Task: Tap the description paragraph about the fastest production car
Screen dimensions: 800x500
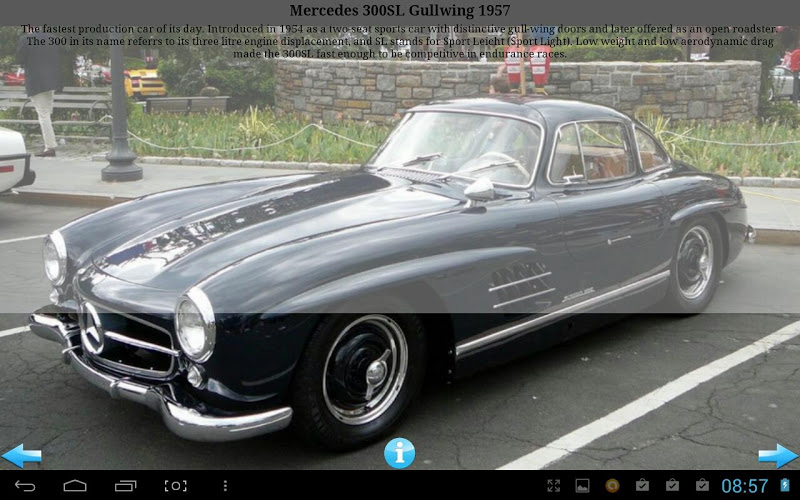Action: point(400,41)
